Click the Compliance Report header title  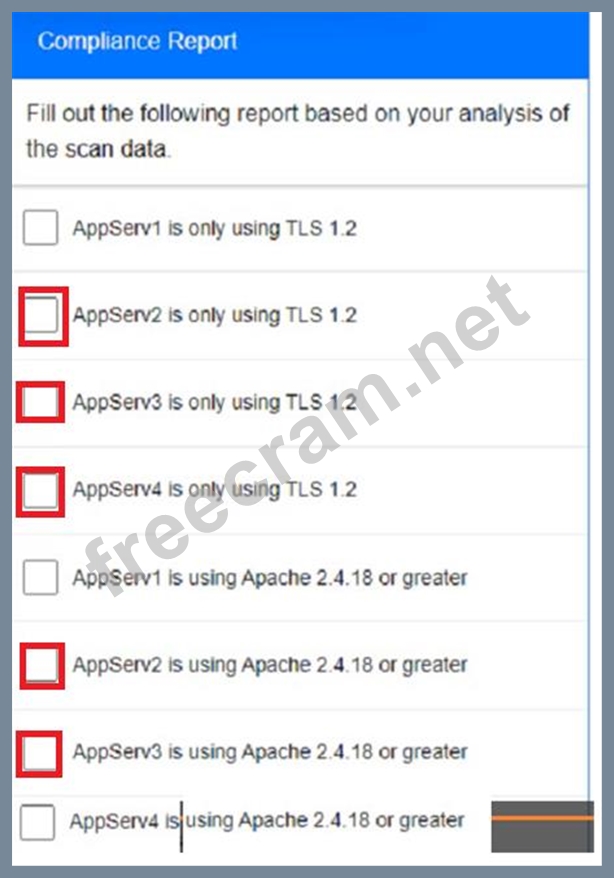pyautogui.click(x=137, y=41)
